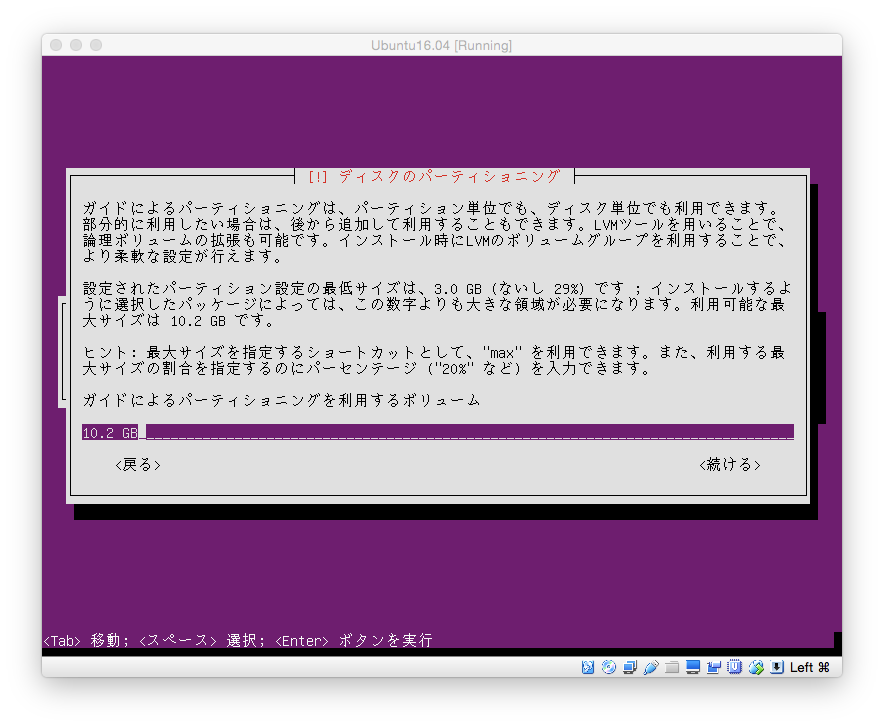Click the keyboard capture arrow icon
884x727 pixels.
[x=777, y=668]
